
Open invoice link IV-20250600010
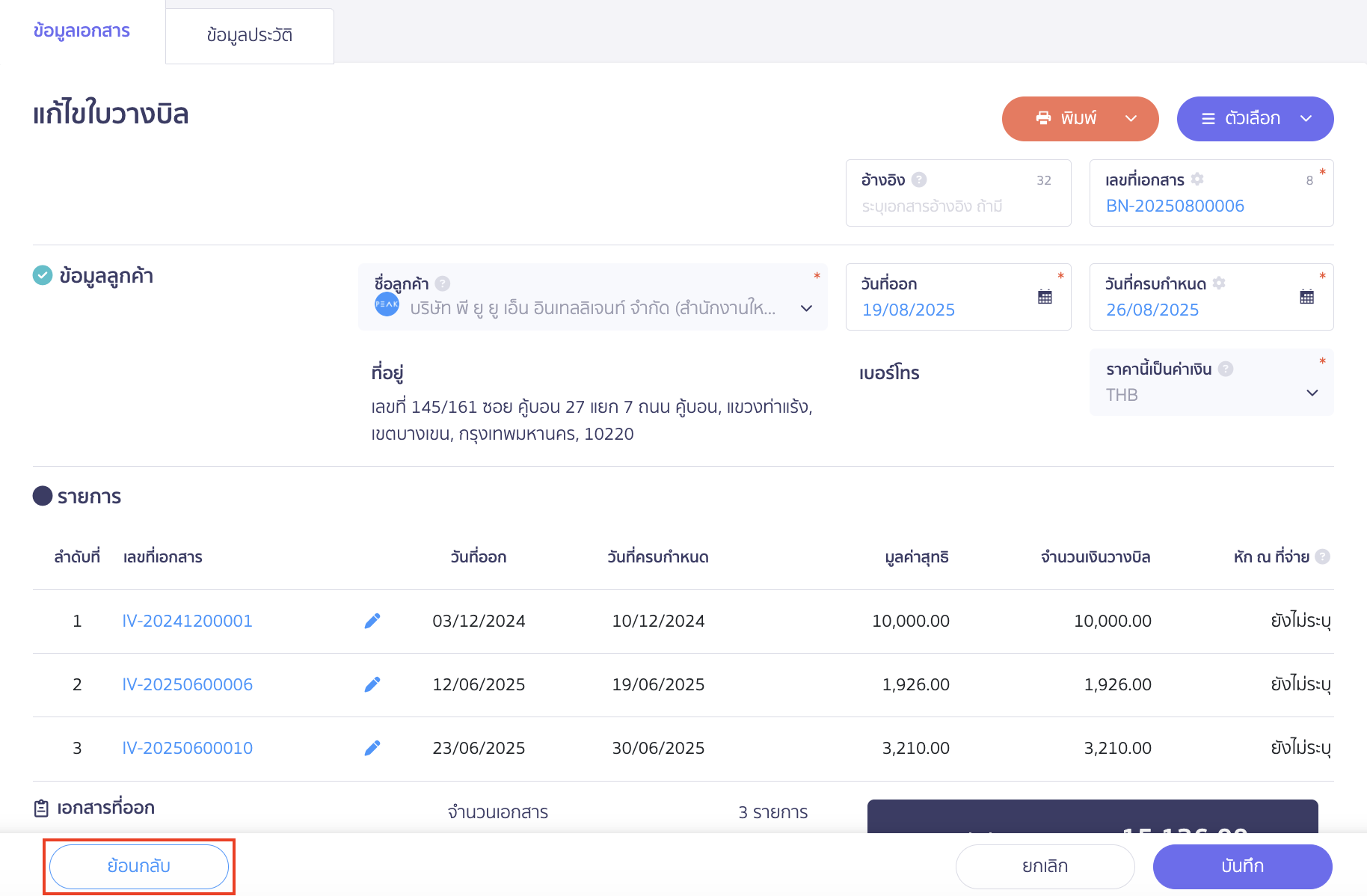[x=187, y=748]
